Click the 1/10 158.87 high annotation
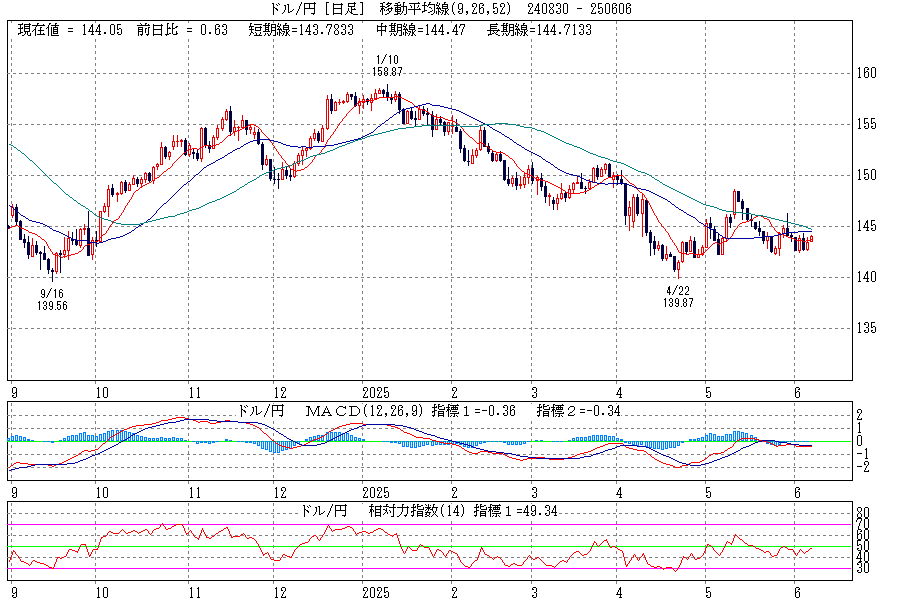 click(x=387, y=65)
